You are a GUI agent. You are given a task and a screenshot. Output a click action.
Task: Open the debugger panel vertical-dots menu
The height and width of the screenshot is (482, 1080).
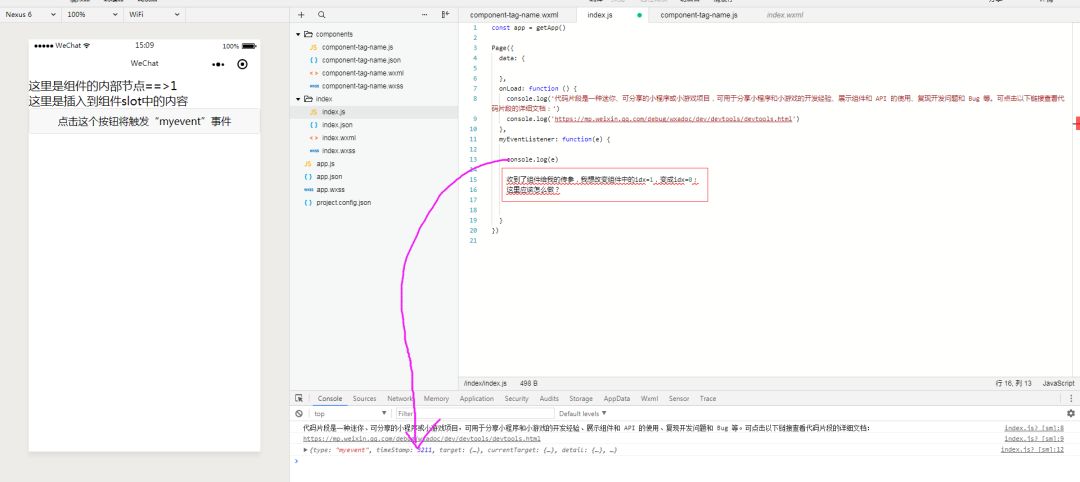1071,398
